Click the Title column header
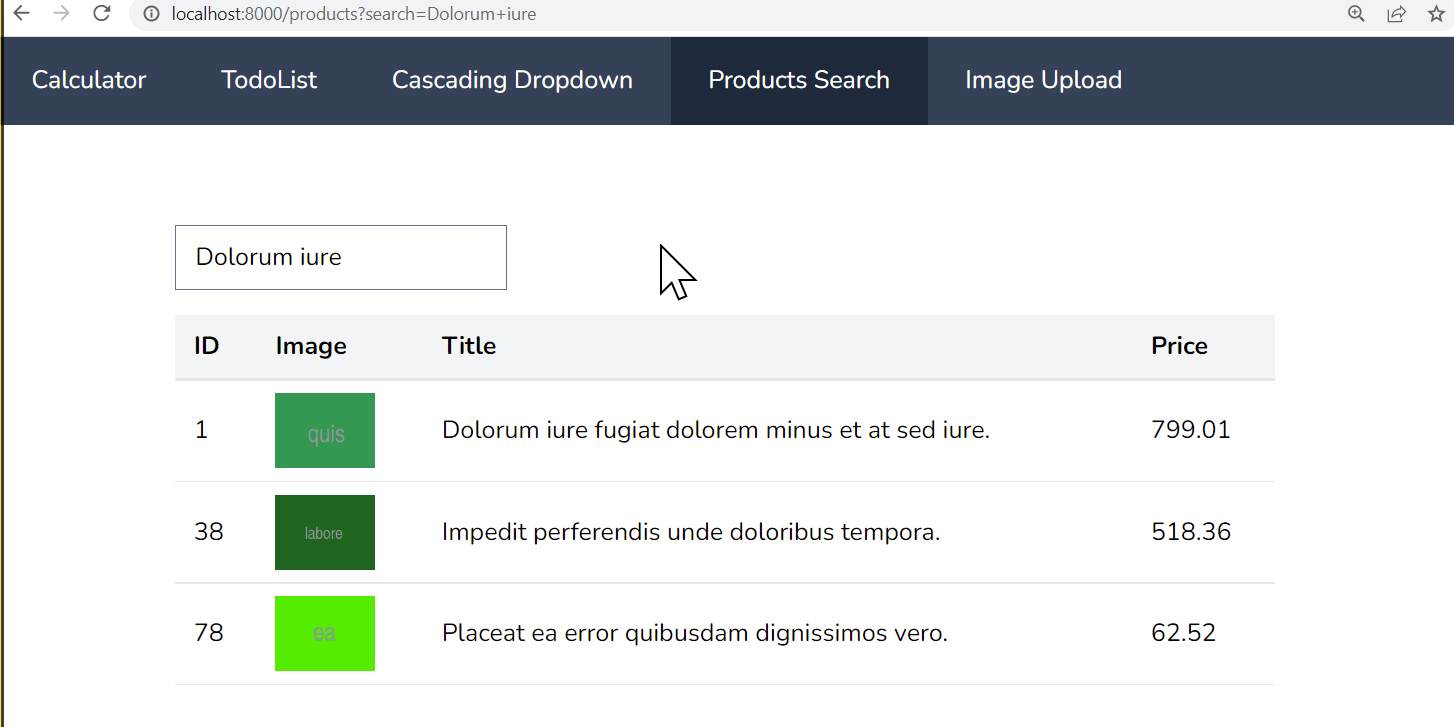The height and width of the screenshot is (727, 1454). coord(469,346)
